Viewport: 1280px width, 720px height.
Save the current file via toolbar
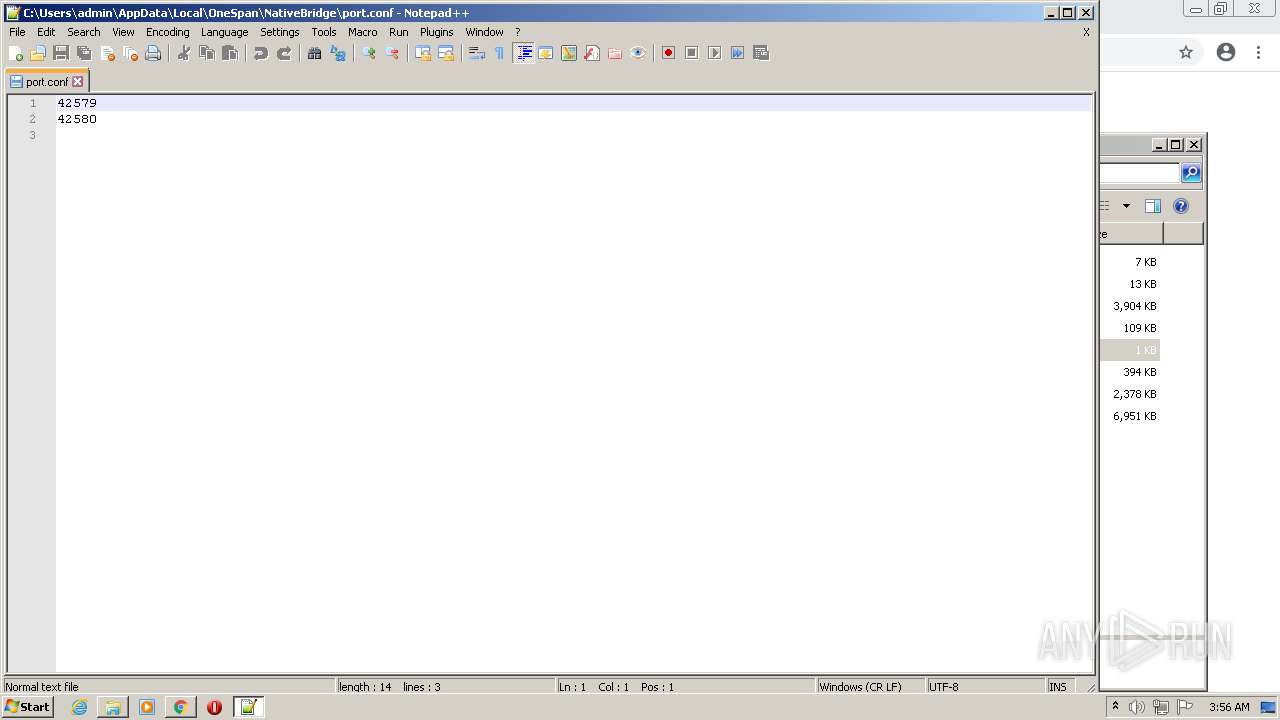(61, 53)
